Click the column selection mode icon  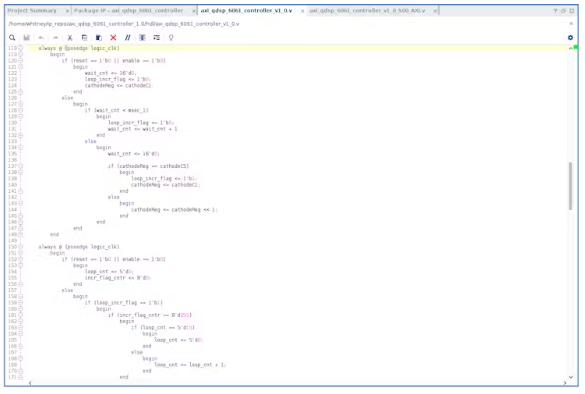coord(142,38)
